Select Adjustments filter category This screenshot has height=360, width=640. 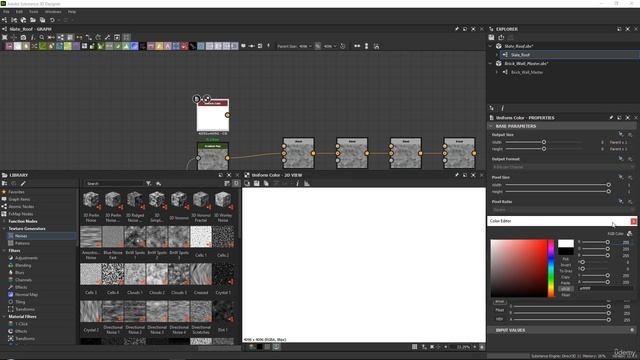pyautogui.click(x=26, y=258)
